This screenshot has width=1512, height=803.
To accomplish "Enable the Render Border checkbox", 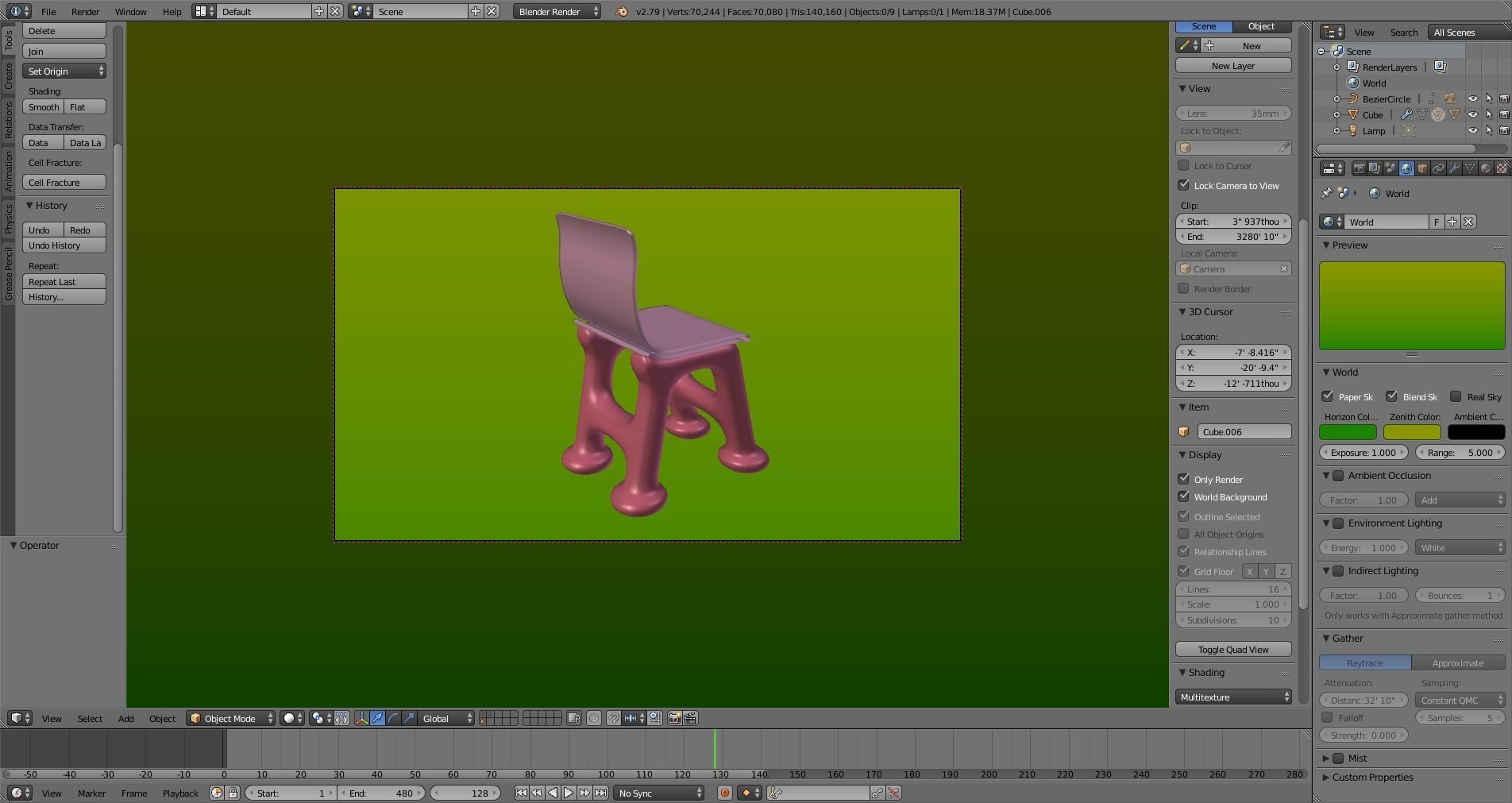I will [x=1183, y=288].
